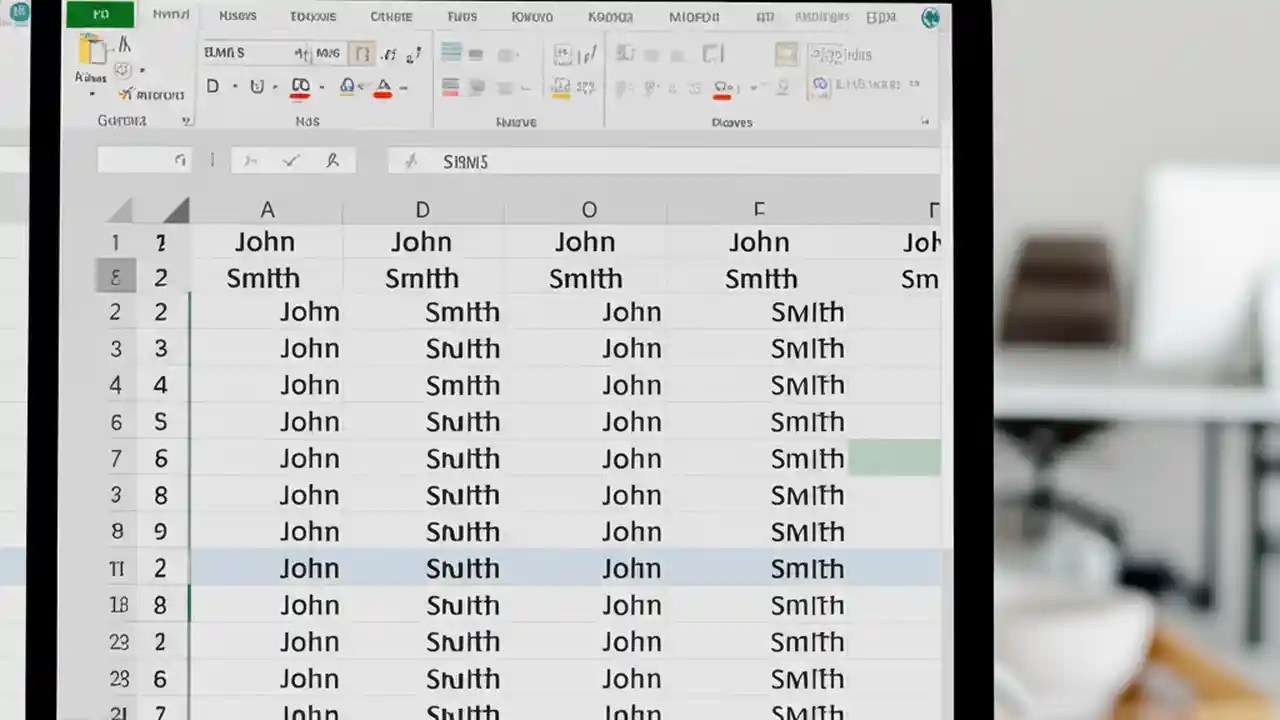Select the Bold formatting icon

213,86
